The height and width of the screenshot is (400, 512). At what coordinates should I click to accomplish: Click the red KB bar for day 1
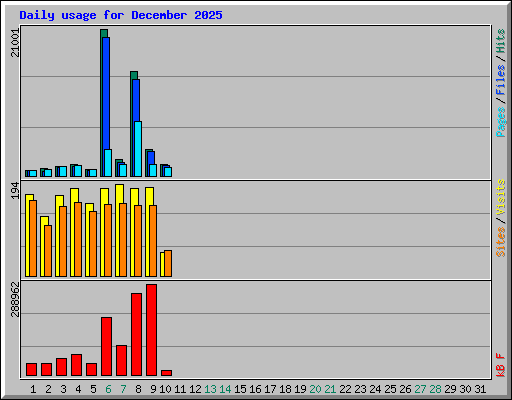tap(31, 369)
